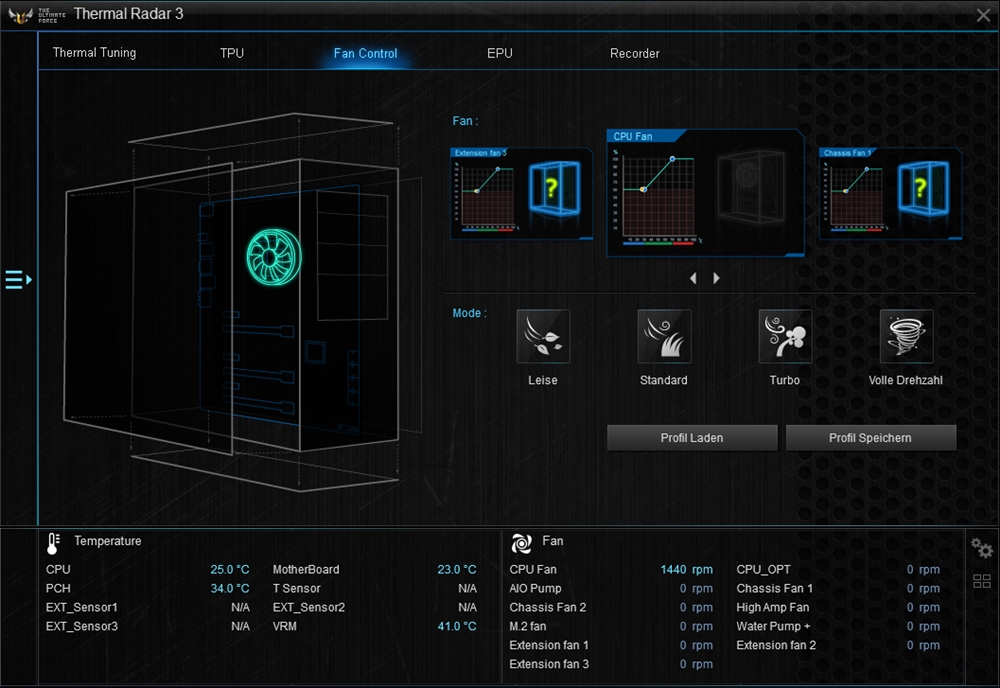Screen dimensions: 1000x688
Task: Select the Standard mode icon
Action: click(x=664, y=336)
